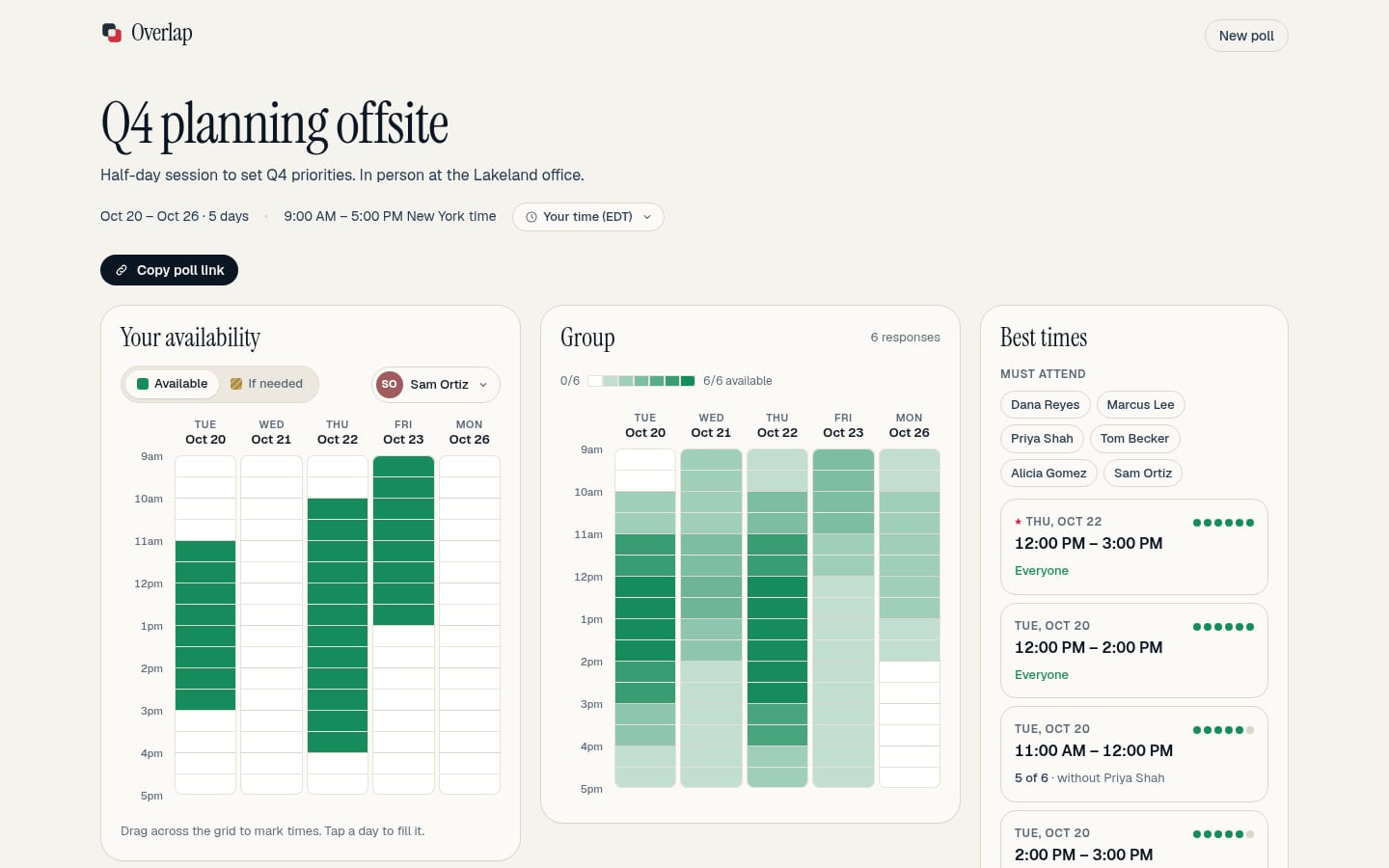Select the Available marking mode
The width and height of the screenshot is (1389, 868).
172,384
